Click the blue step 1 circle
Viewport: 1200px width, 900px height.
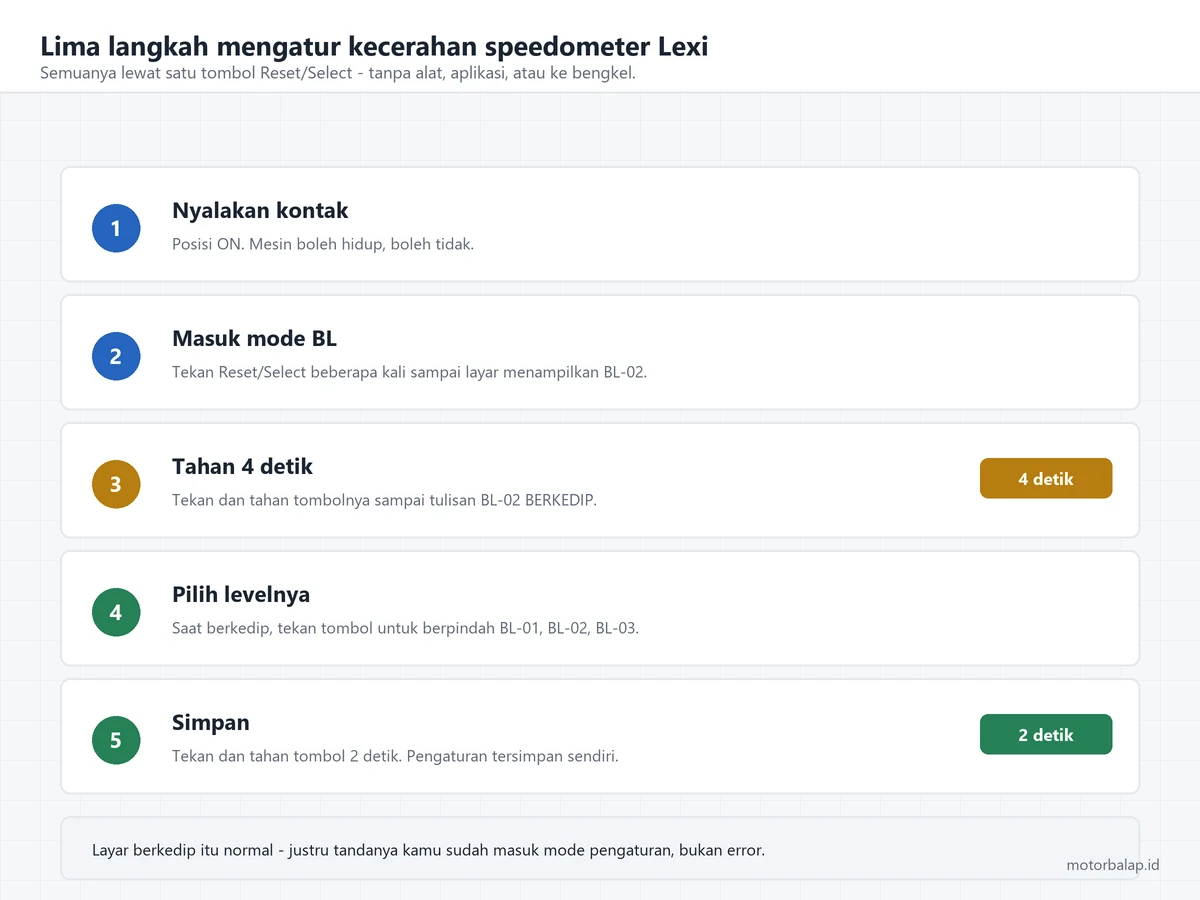[116, 228]
